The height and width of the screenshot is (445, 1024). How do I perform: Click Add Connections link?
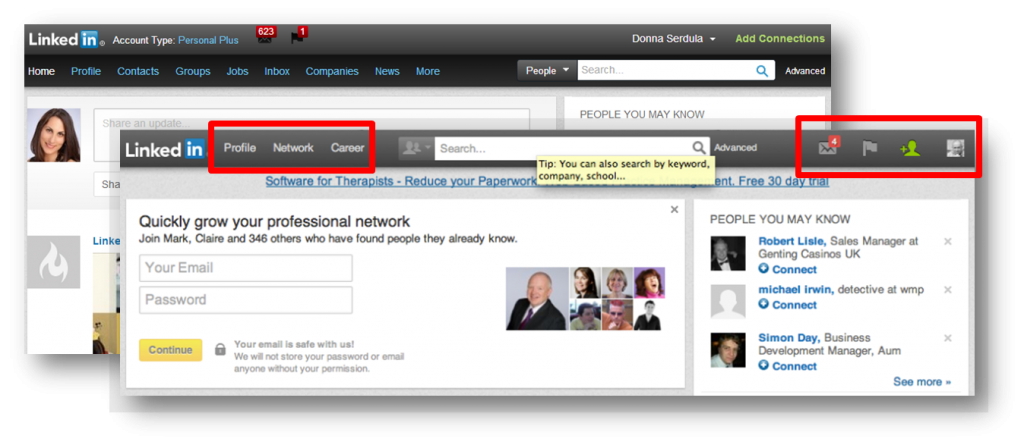(x=780, y=39)
